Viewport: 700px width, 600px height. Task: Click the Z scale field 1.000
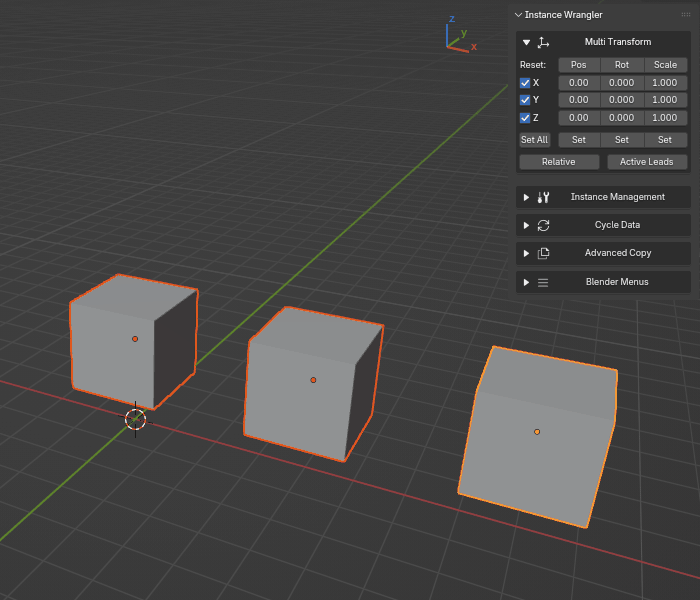click(x=665, y=117)
